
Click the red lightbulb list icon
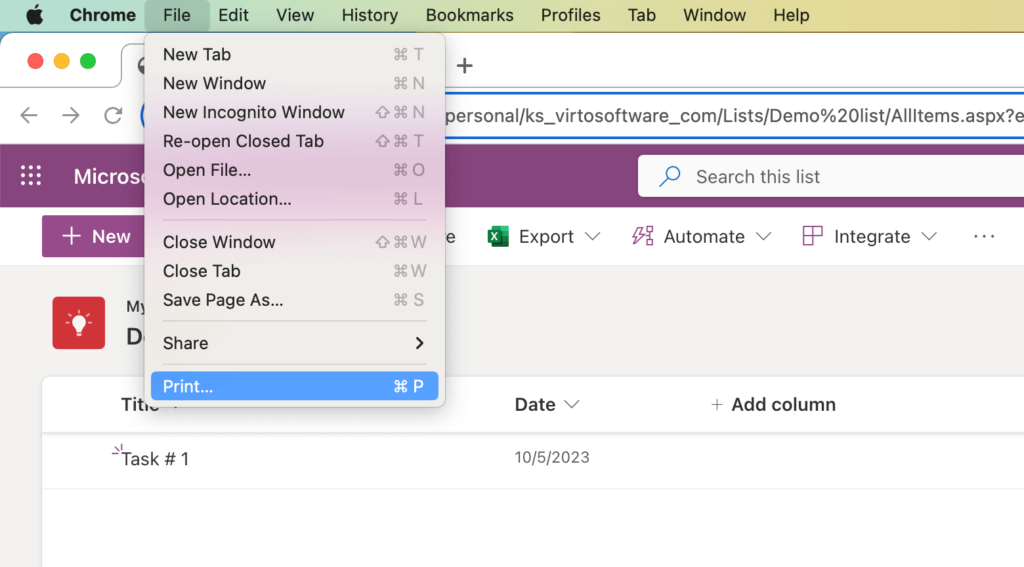pyautogui.click(x=78, y=323)
